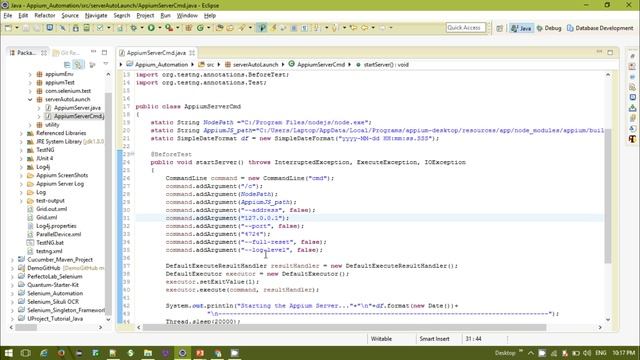Select the AppiumServerCmd.java editor tab
Image resolution: width=640 pixels, height=360 pixels.
tap(156, 53)
